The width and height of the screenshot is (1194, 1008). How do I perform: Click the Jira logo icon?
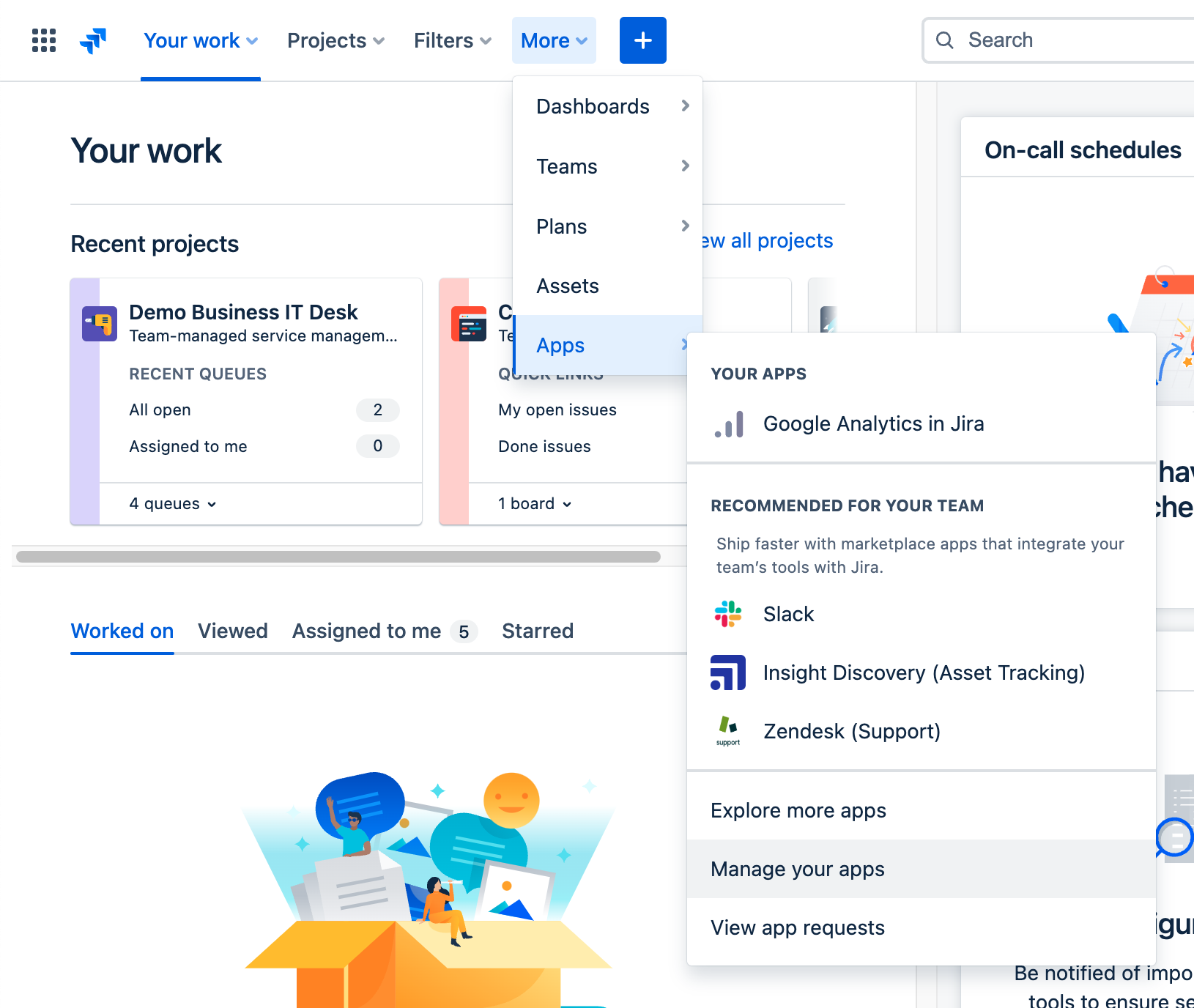(93, 40)
